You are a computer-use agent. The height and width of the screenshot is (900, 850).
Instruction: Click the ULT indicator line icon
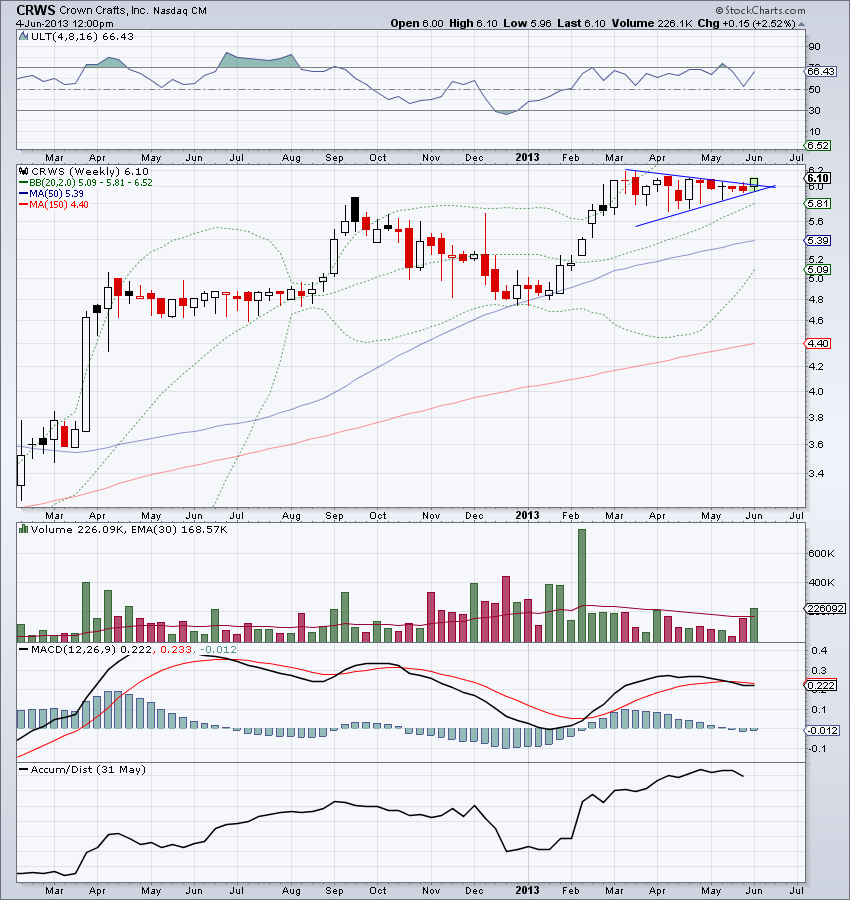tap(24, 36)
